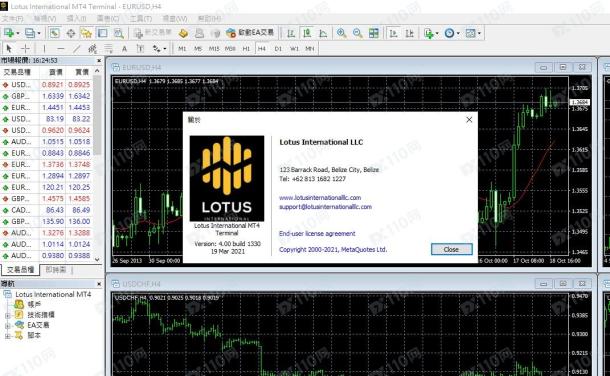
Task: Select the arrow cursor tool
Action: pos(9,49)
